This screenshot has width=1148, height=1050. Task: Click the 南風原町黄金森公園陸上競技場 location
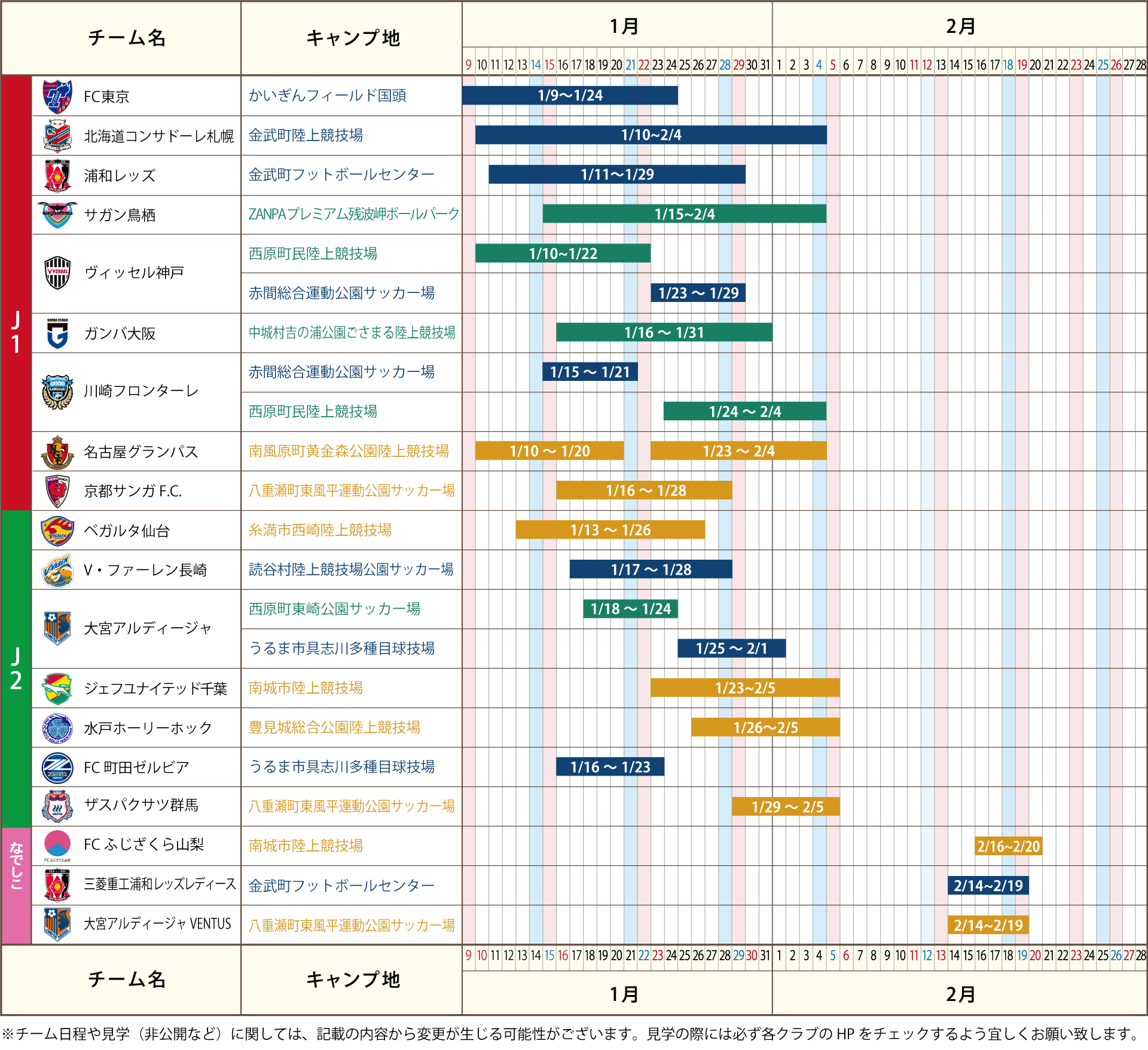click(349, 451)
